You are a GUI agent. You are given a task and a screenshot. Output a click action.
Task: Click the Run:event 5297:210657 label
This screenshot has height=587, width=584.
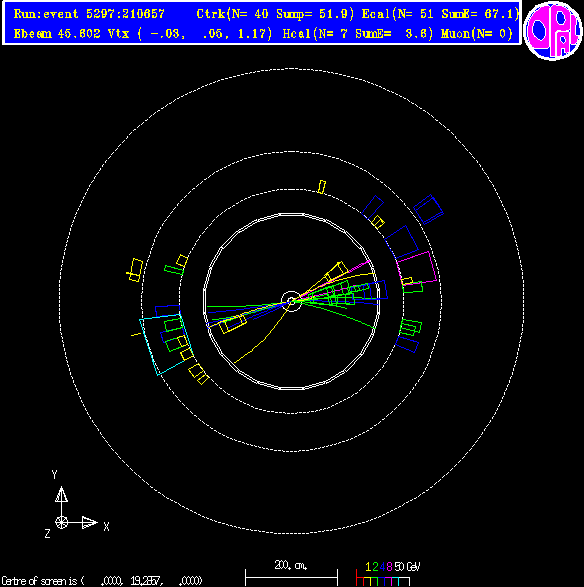[89, 14]
